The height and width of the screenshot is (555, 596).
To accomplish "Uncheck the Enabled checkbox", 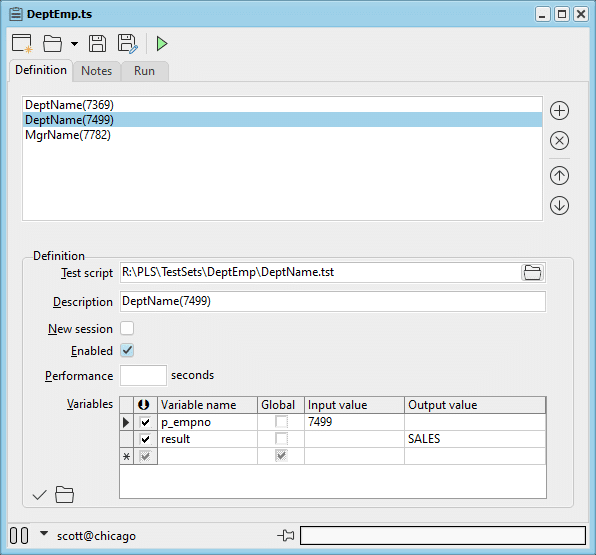I will click(127, 350).
